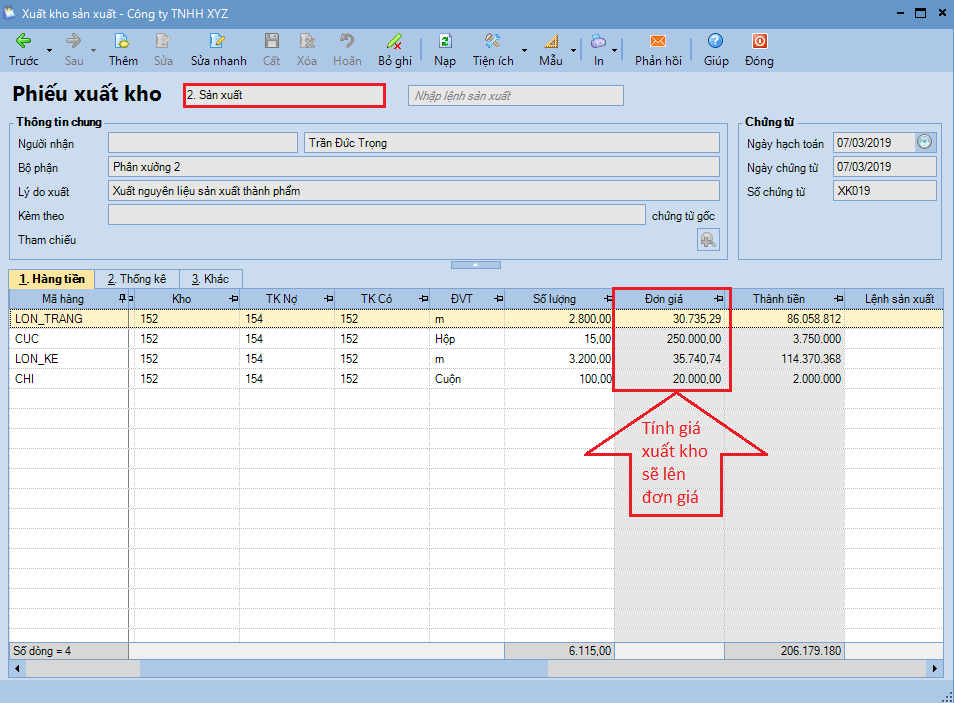Click the Bỏ ghi (unpost) icon
This screenshot has width=954, height=703.
(x=395, y=42)
